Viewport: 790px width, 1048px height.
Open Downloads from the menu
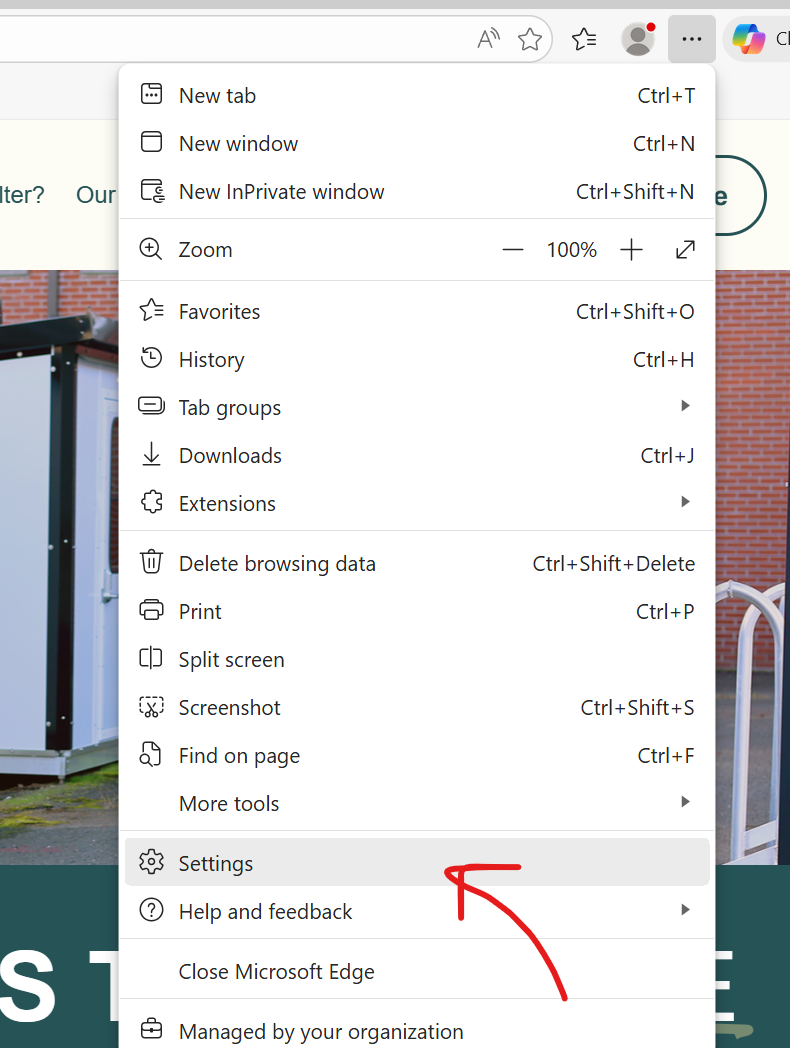coord(417,455)
